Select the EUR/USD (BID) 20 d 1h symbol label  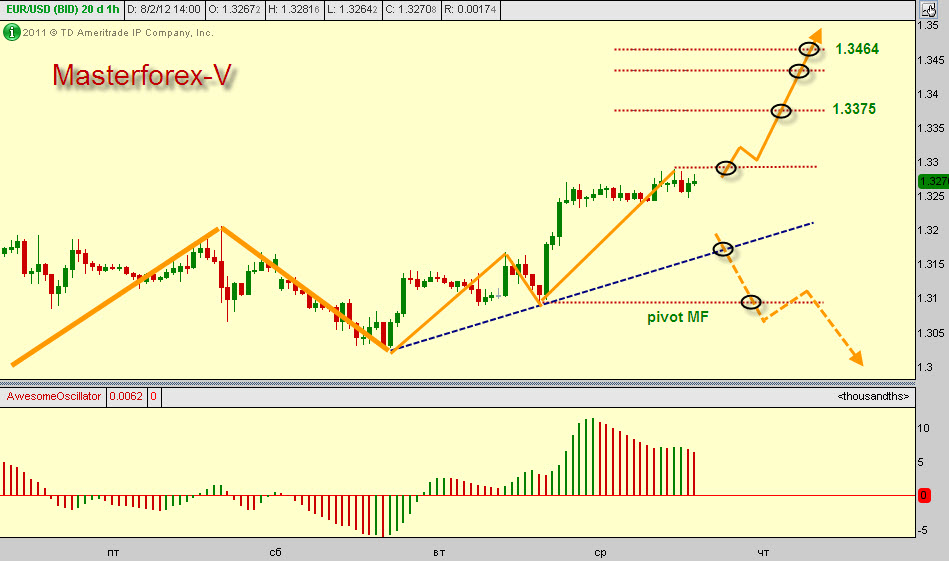(60, 9)
